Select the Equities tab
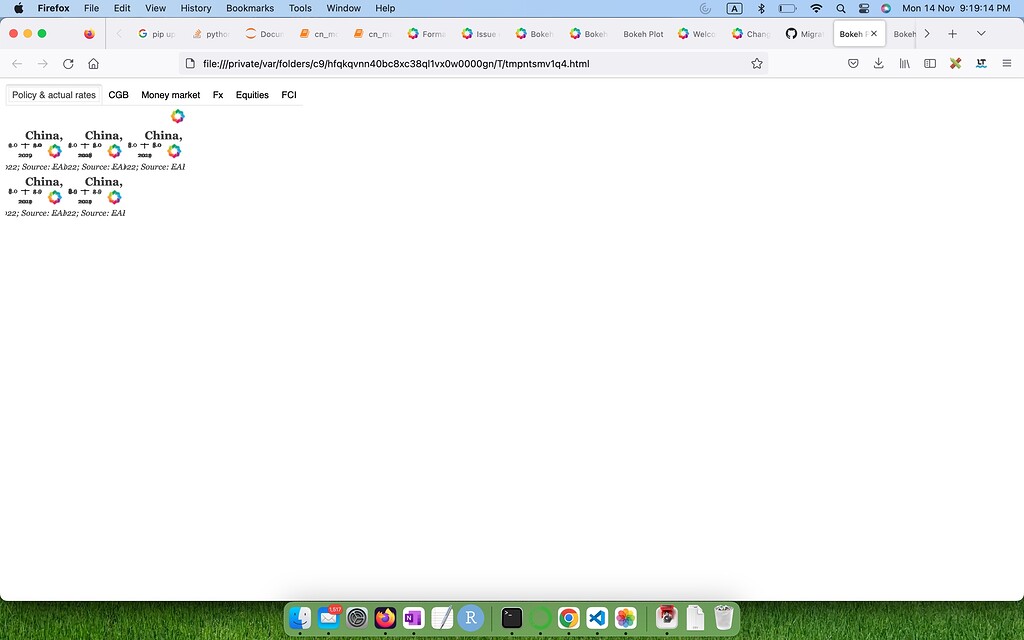 pos(252,95)
